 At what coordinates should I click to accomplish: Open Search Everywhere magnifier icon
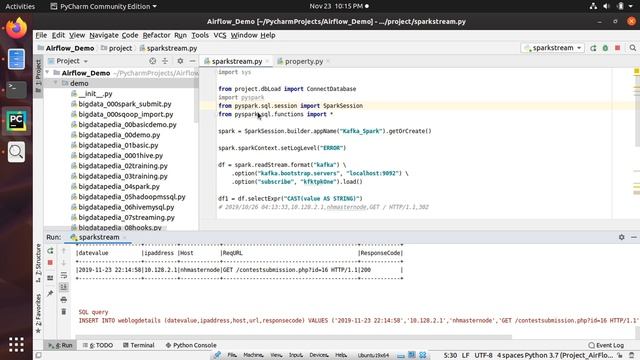(632, 48)
